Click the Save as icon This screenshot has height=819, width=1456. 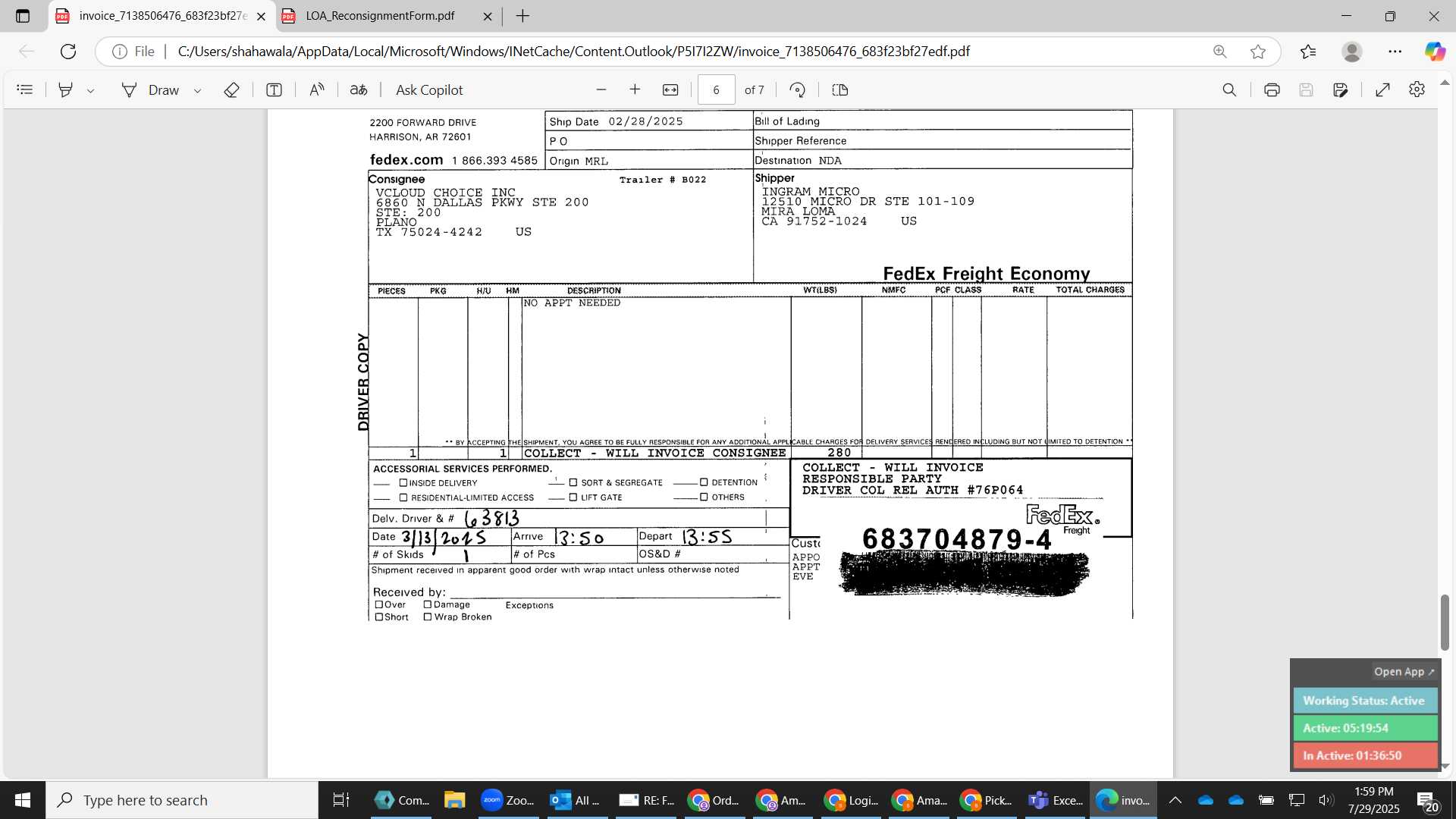click(1341, 89)
